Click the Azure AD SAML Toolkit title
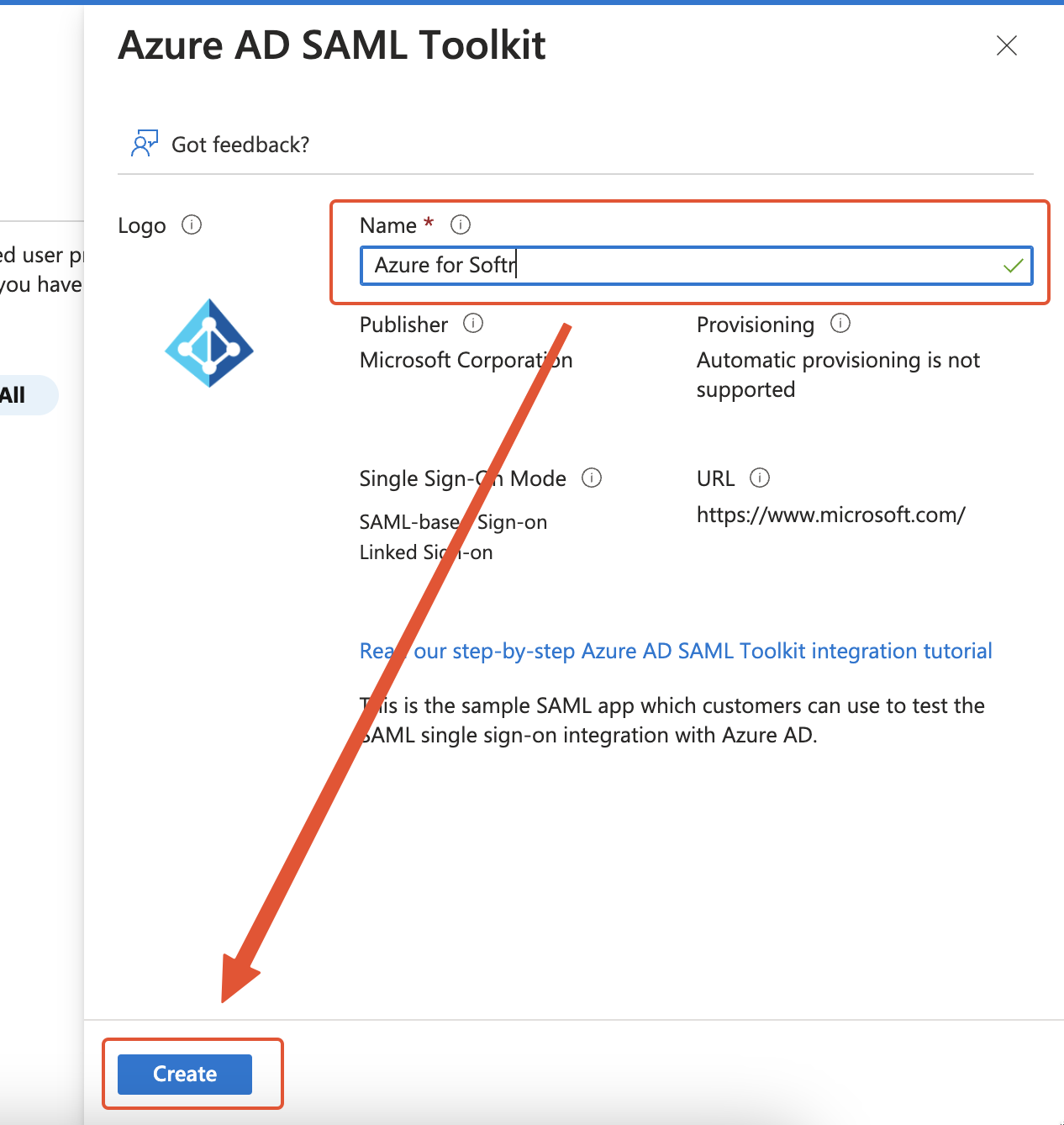Screen dimensions: 1064x1125 [332, 45]
